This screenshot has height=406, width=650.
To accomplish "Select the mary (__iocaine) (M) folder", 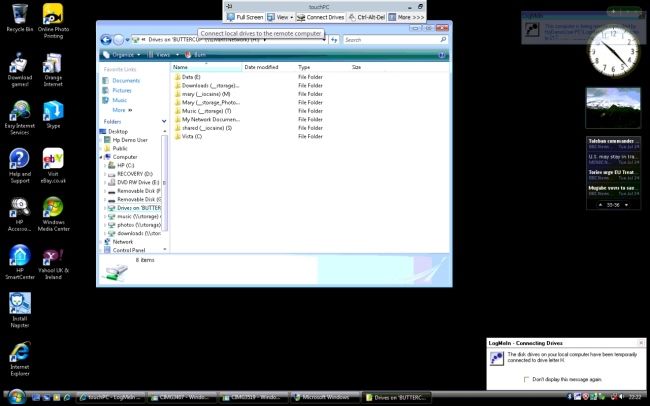I will pyautogui.click(x=202, y=94).
